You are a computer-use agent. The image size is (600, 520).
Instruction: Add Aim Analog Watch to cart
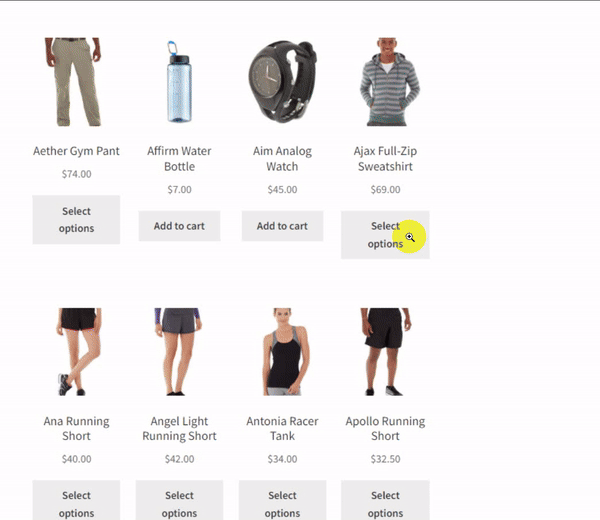click(x=282, y=226)
